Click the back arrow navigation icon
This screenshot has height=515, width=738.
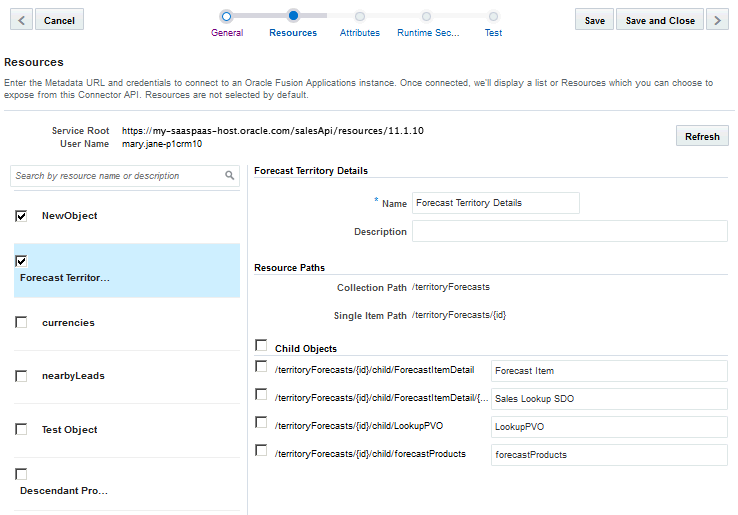tap(20, 20)
